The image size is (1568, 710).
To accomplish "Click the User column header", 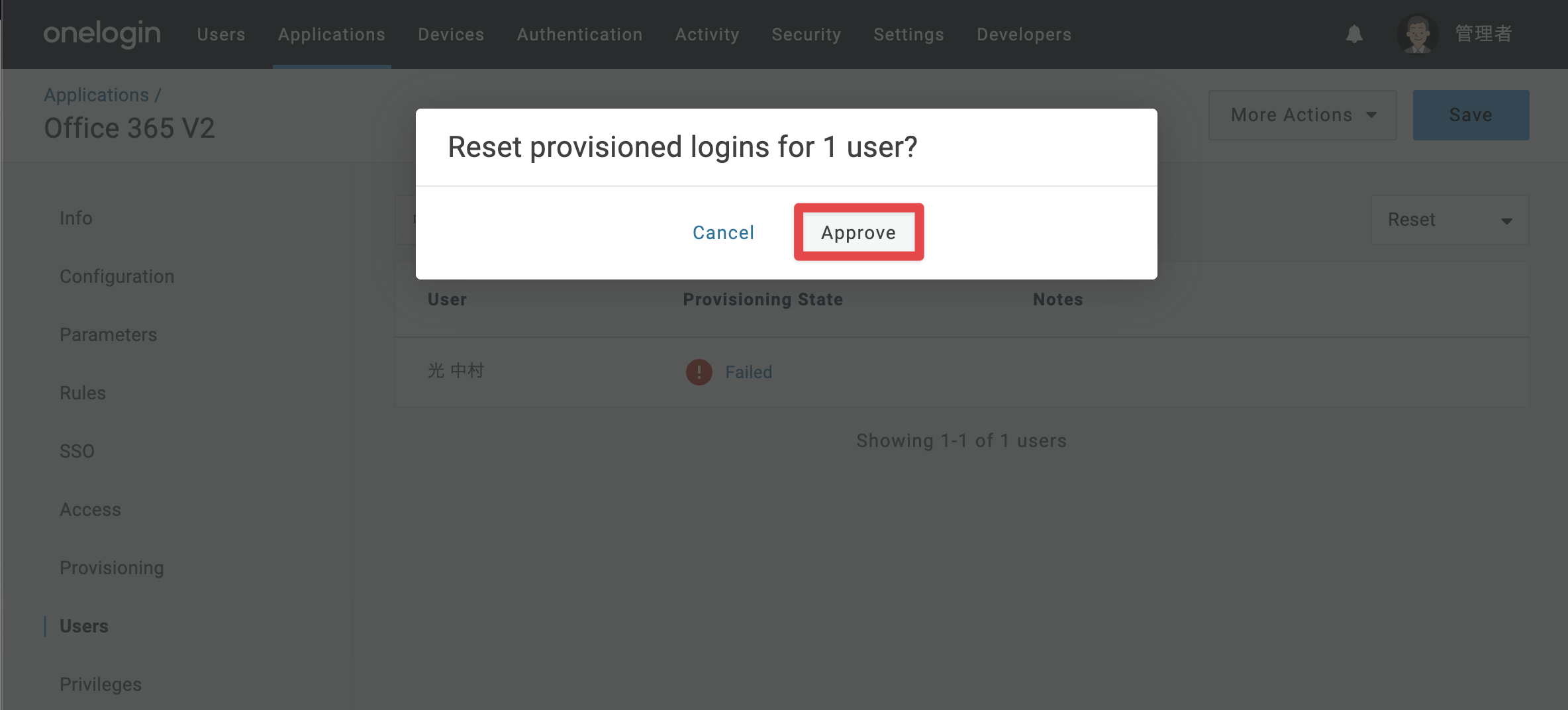I will coord(447,299).
